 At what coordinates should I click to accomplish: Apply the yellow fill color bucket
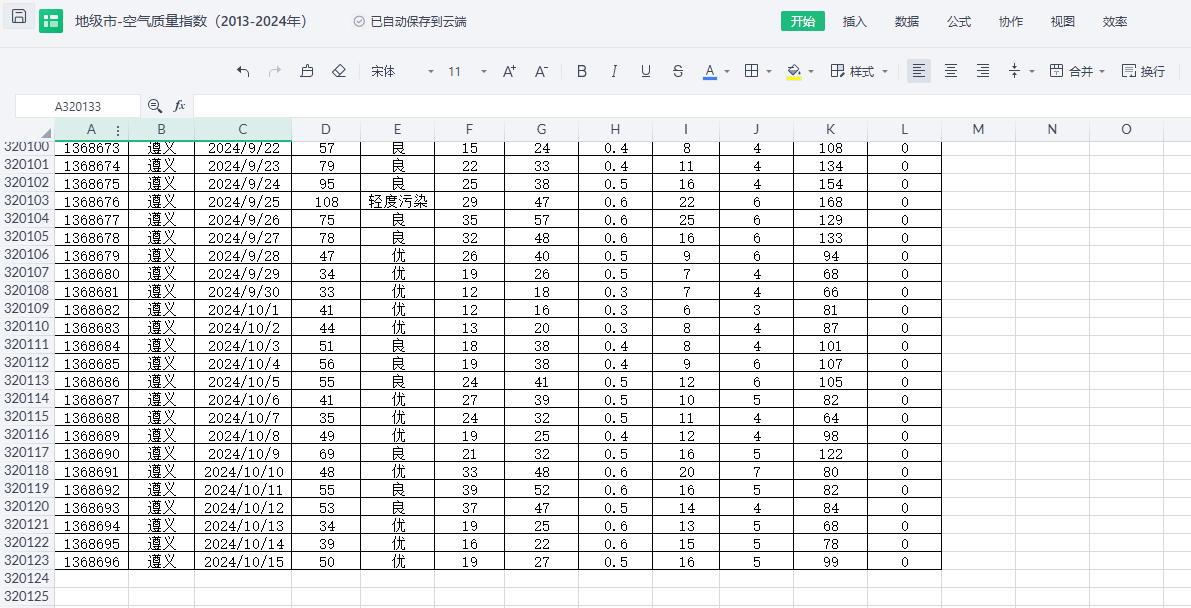tap(794, 71)
